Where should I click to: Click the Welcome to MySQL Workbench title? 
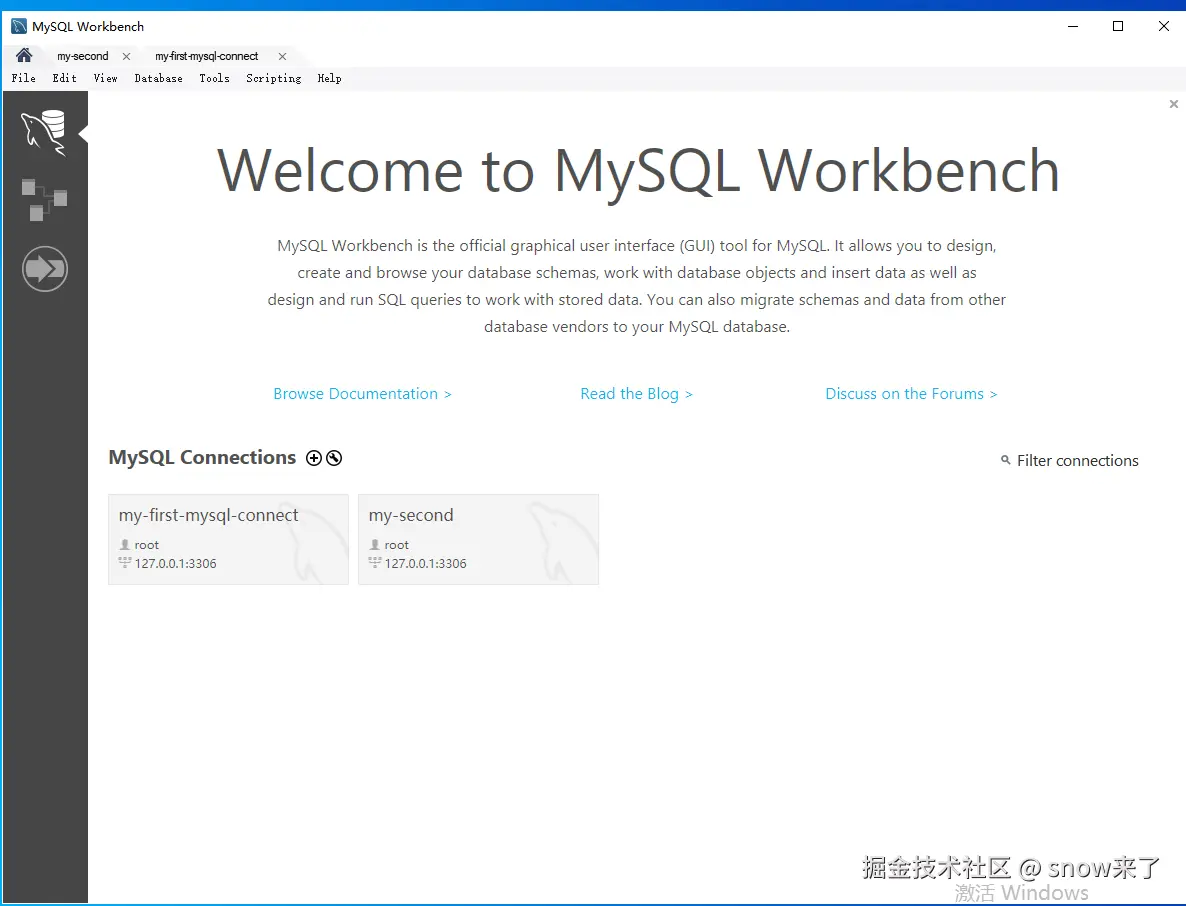pyautogui.click(x=638, y=172)
